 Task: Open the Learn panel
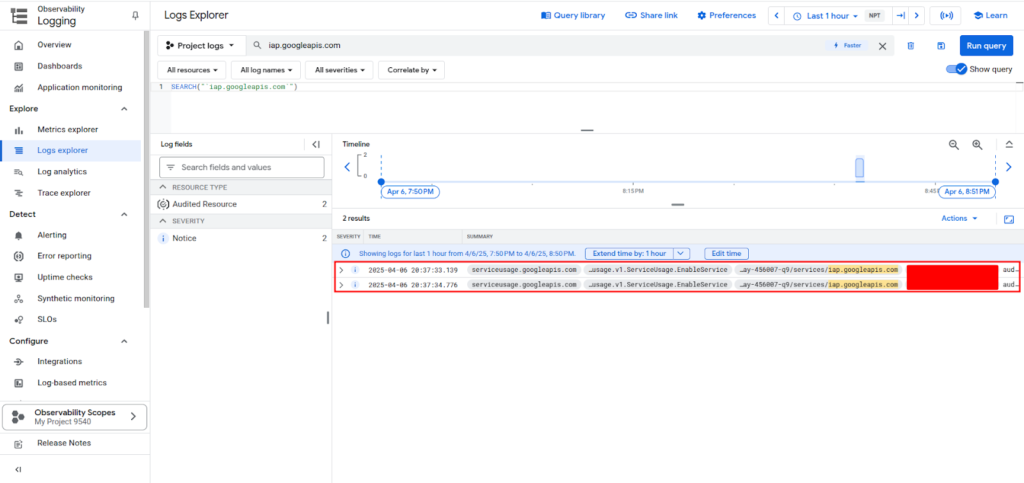pos(991,16)
